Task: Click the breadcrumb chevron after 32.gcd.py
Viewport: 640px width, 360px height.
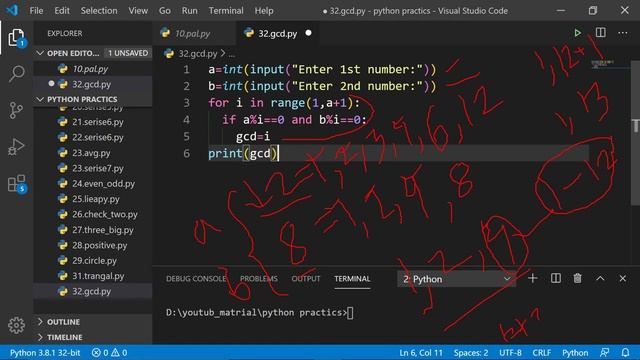Action: point(223,53)
